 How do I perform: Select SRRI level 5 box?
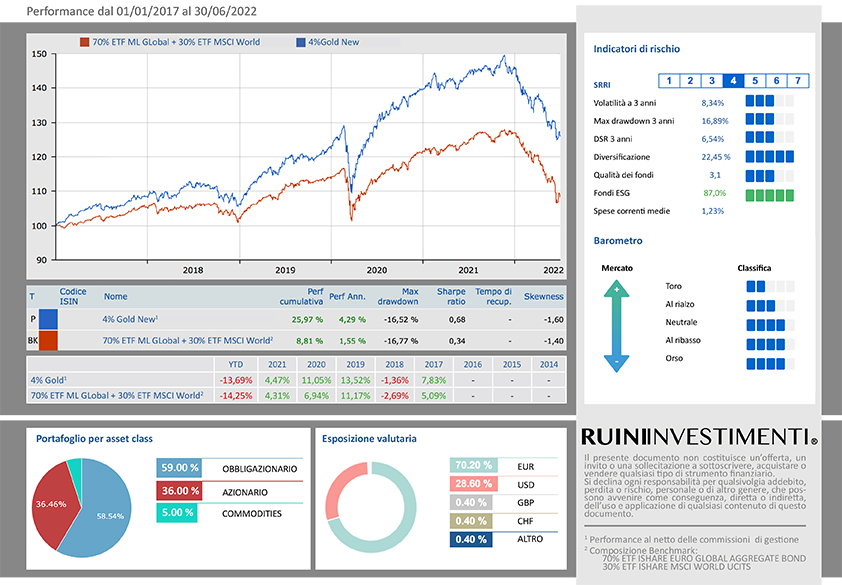[755, 81]
